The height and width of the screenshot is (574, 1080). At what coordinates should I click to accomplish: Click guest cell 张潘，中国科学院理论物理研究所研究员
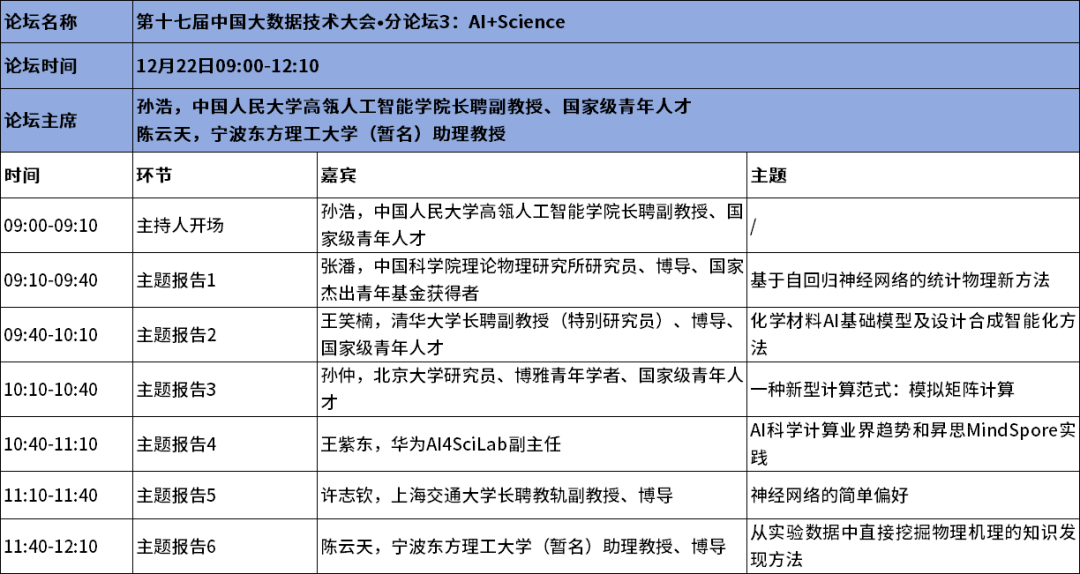point(532,280)
